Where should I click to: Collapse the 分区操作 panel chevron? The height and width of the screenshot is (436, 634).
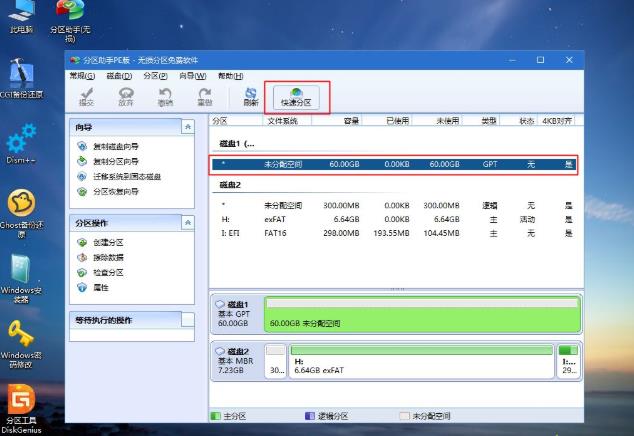(187, 223)
